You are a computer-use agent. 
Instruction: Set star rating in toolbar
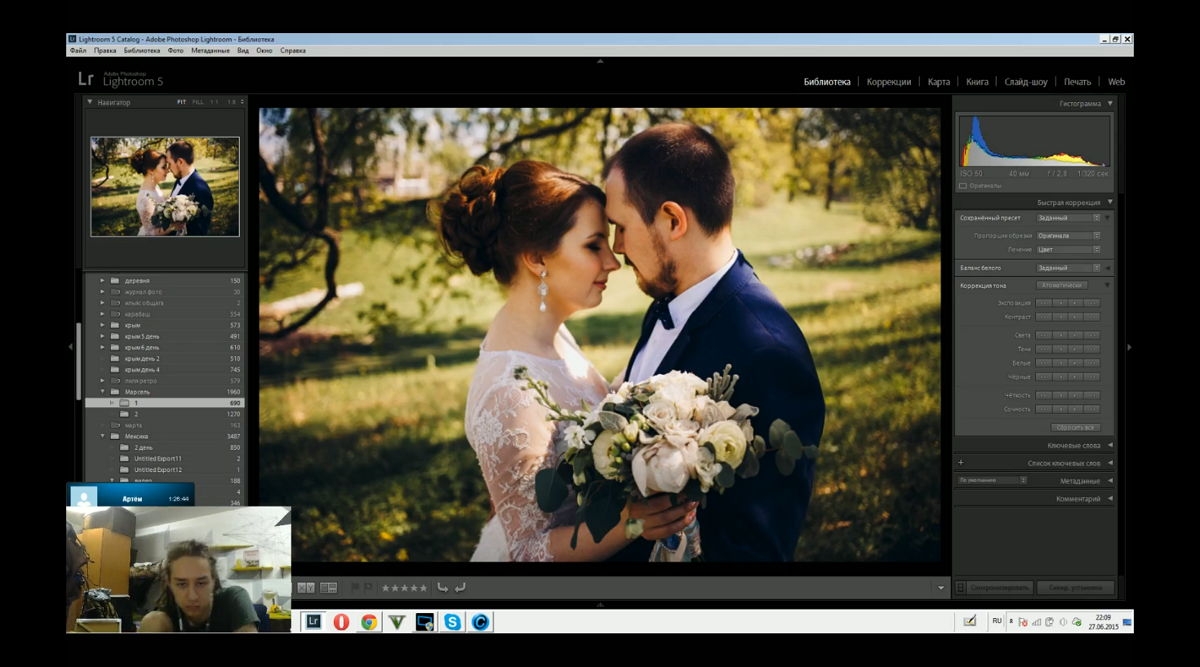point(404,588)
